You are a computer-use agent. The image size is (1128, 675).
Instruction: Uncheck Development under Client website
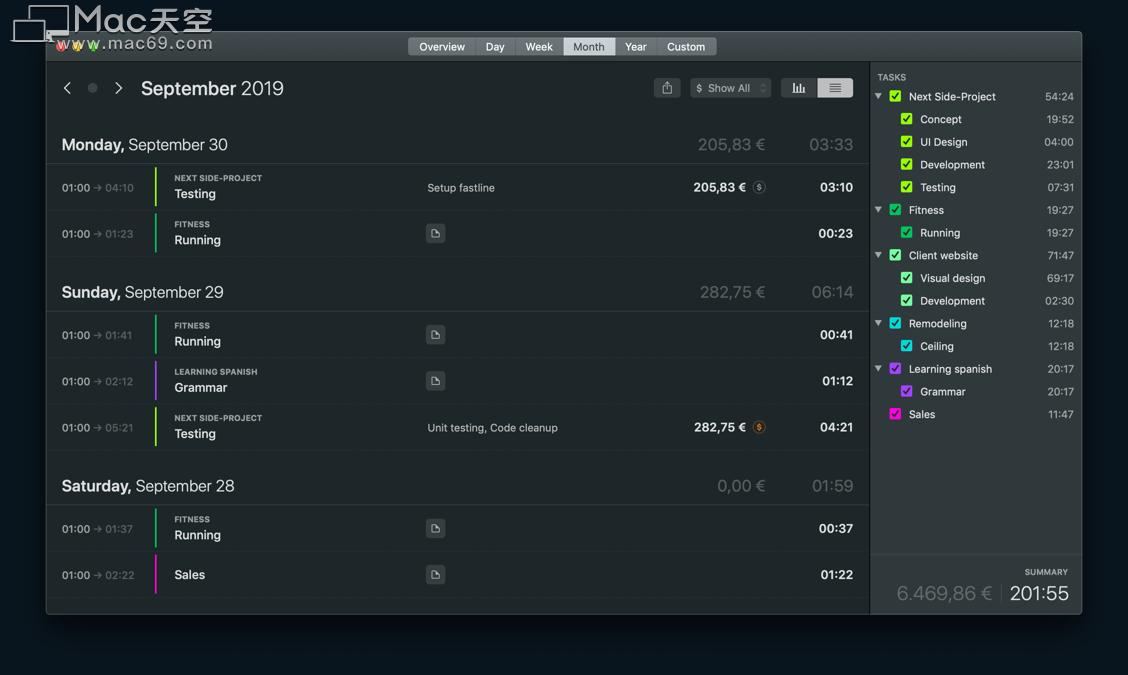(906, 301)
